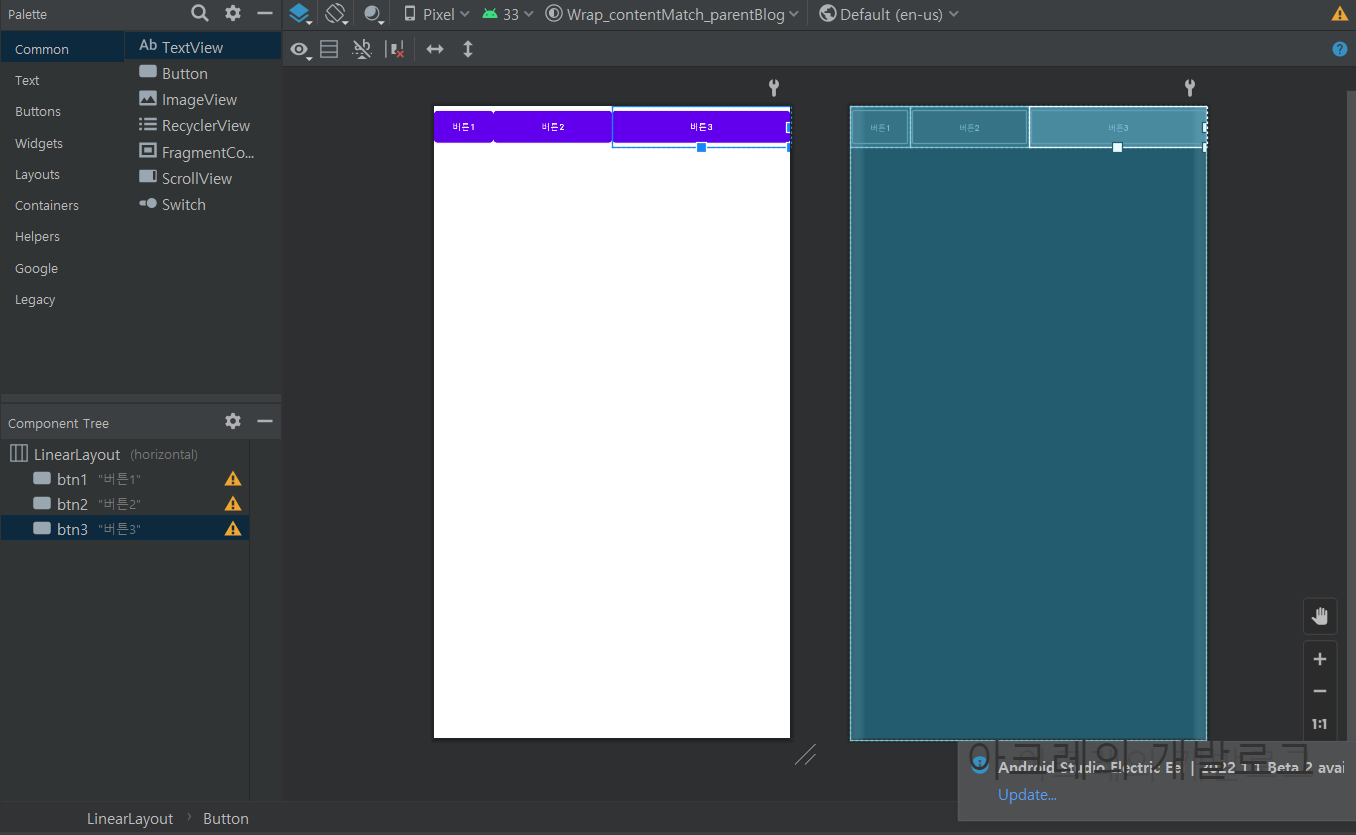
Task: Open the night mode dropdown
Action: (374, 14)
